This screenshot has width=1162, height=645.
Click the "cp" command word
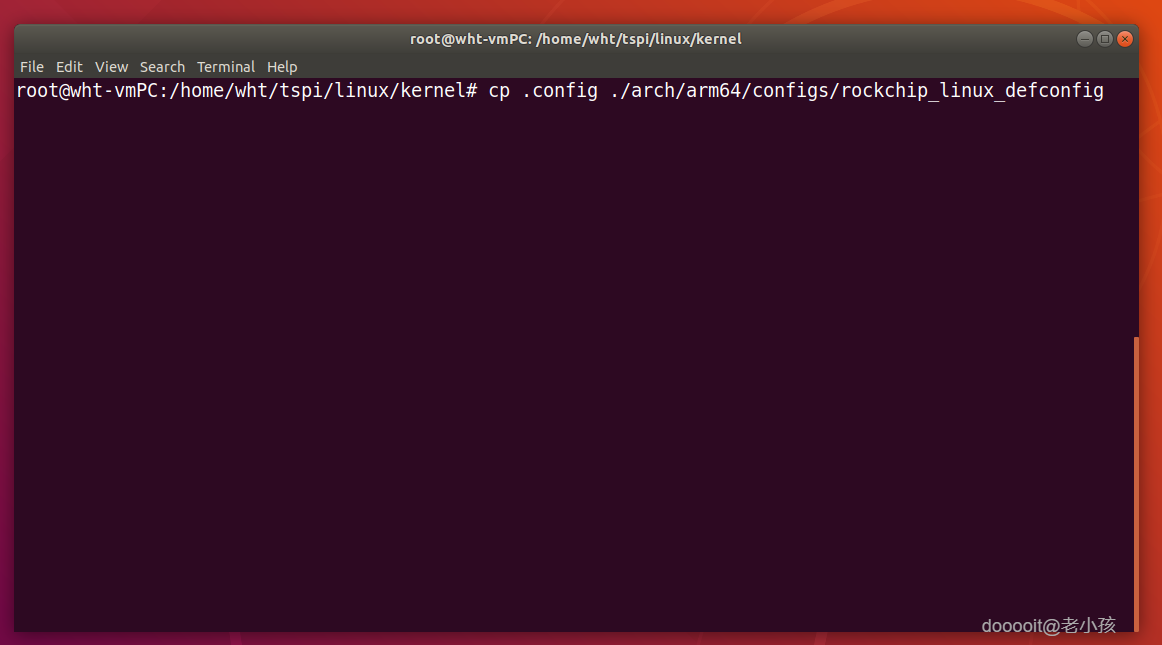click(x=499, y=91)
